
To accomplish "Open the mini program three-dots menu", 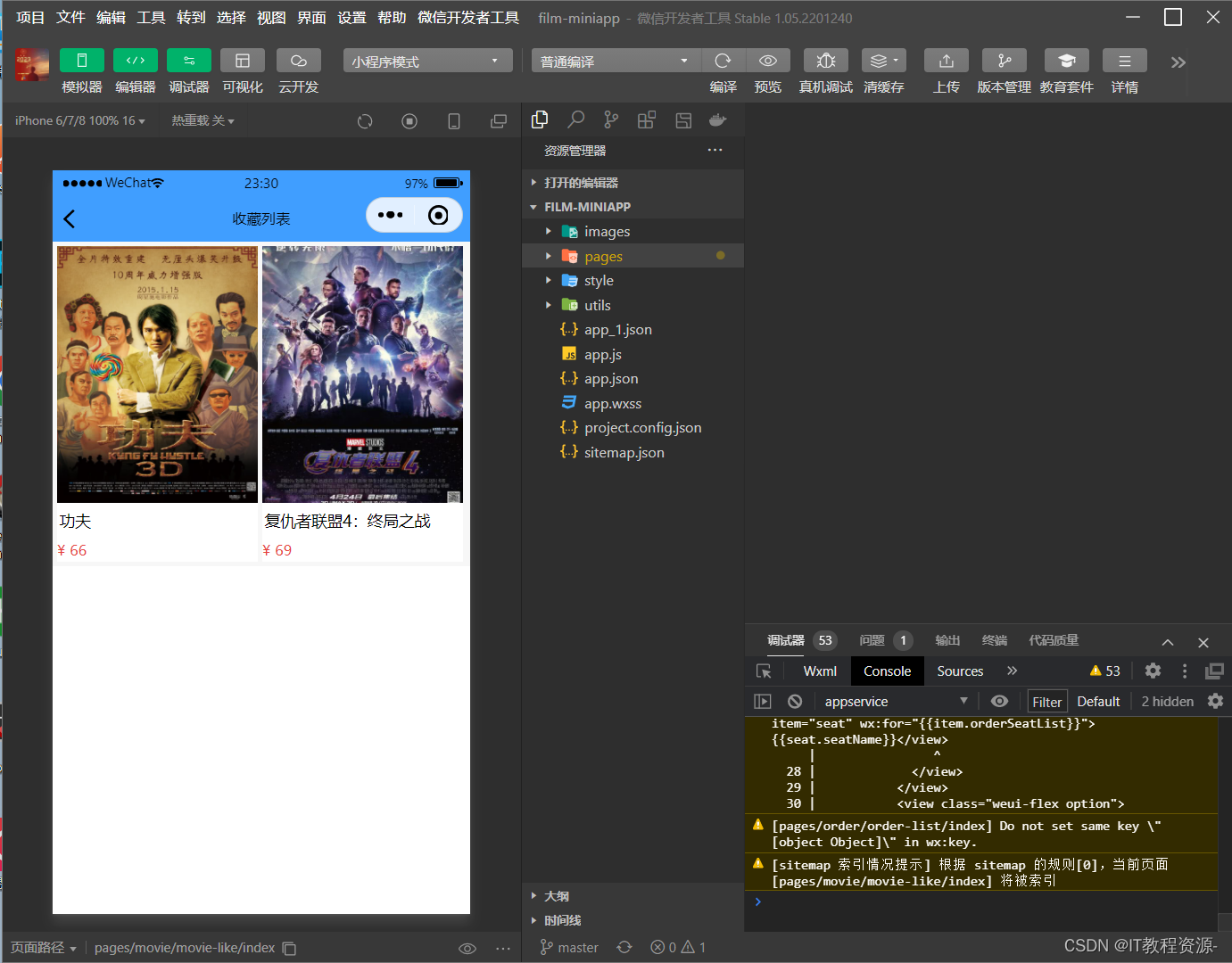I will tap(391, 215).
